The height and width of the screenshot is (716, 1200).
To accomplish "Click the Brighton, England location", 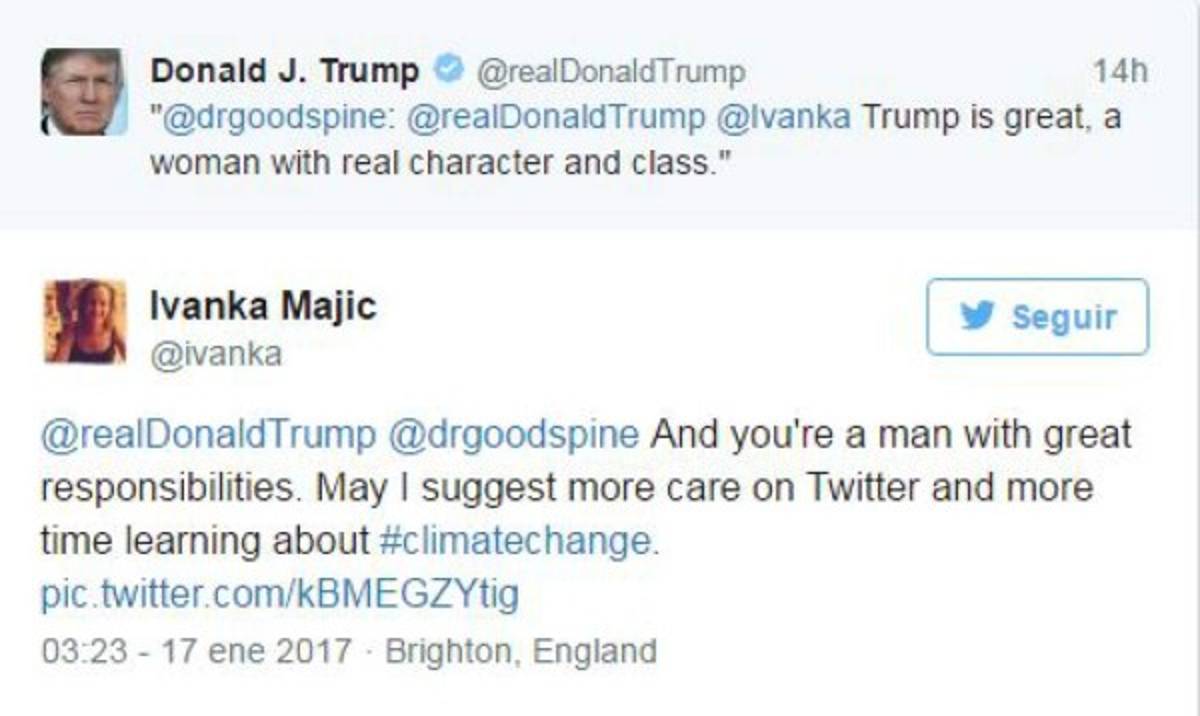I will [x=521, y=651].
